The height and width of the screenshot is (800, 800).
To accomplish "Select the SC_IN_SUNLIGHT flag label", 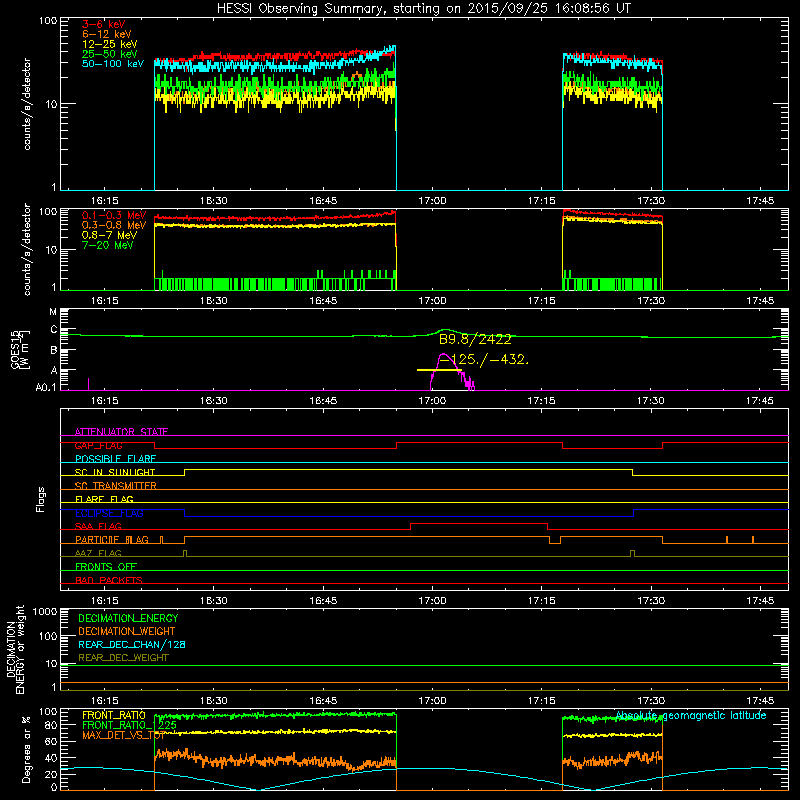I will coord(115,472).
